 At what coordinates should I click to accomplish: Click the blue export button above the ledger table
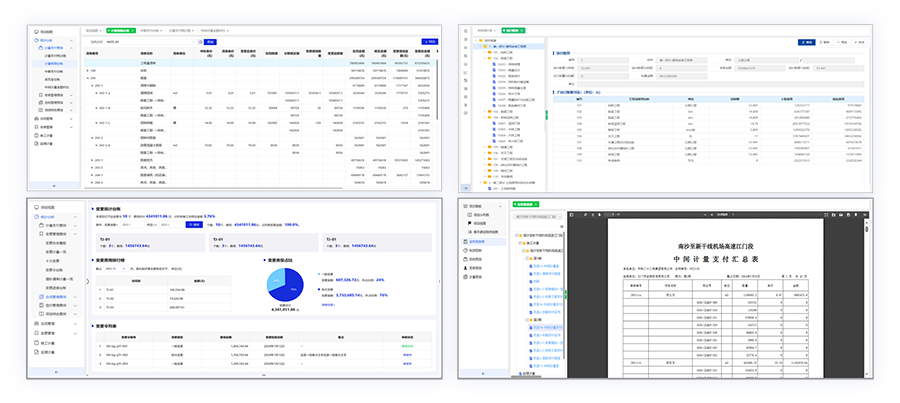[x=429, y=41]
